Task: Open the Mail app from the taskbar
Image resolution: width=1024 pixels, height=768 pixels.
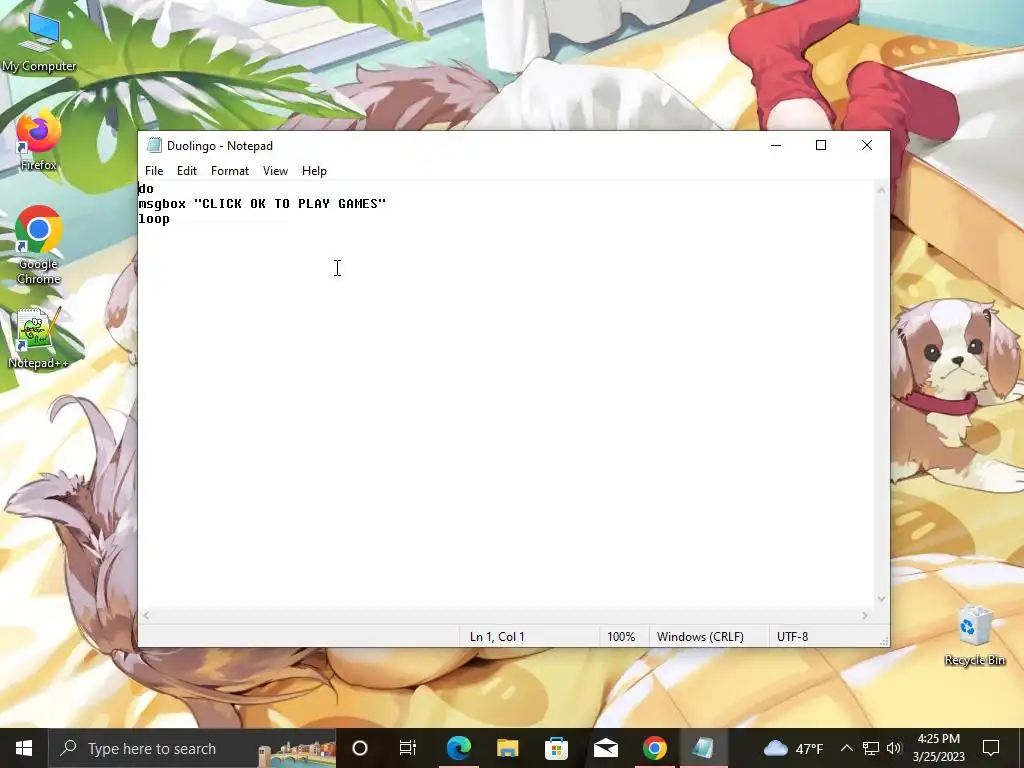Action: [x=605, y=748]
